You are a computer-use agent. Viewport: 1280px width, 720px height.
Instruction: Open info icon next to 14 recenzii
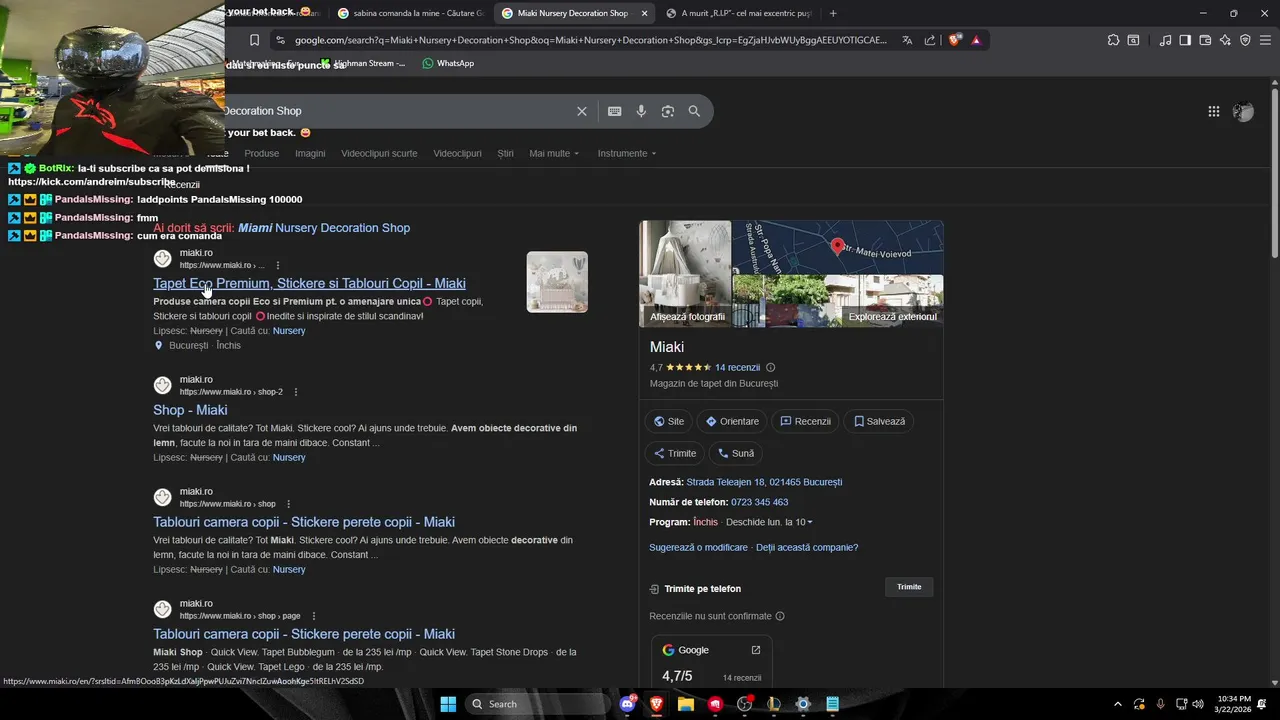point(770,367)
